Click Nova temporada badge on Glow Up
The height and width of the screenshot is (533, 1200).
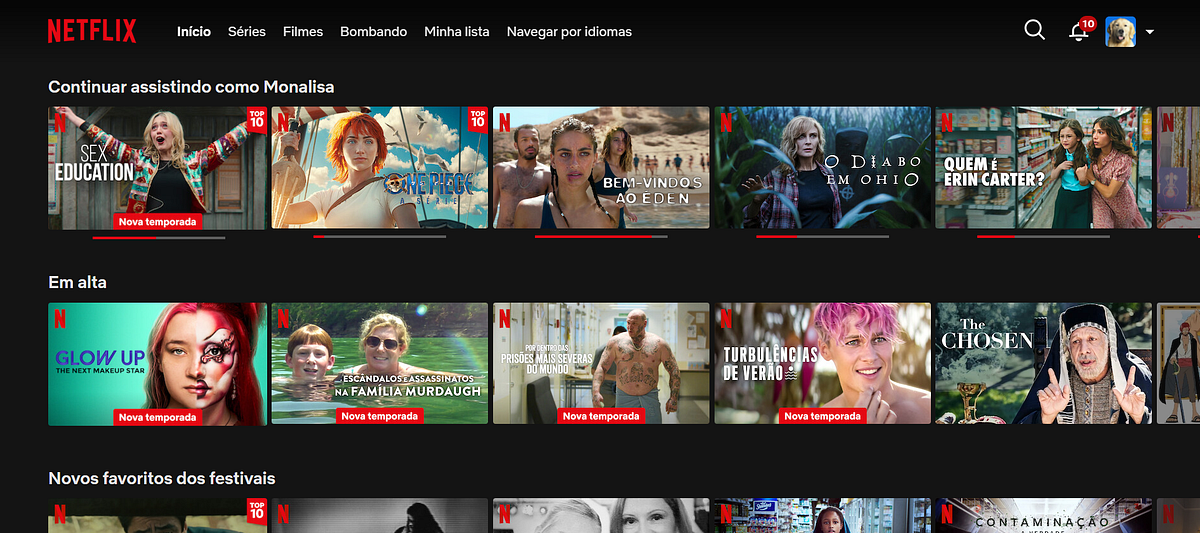(158, 416)
